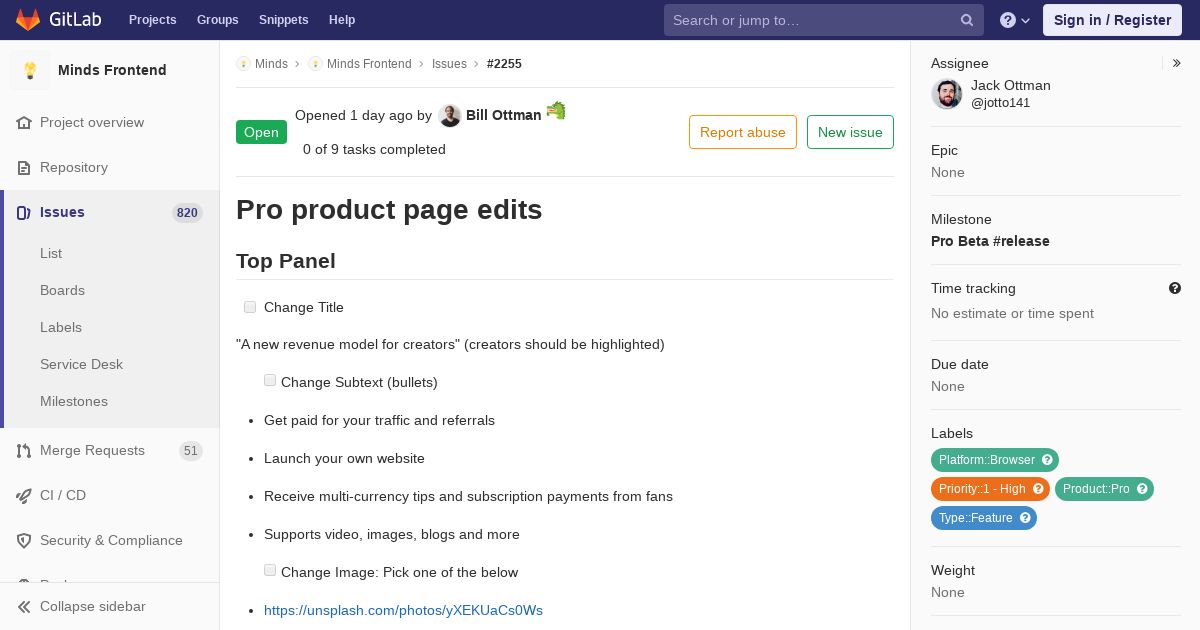
Task: Click the GitLab fox logo
Action: pyautogui.click(x=28, y=20)
